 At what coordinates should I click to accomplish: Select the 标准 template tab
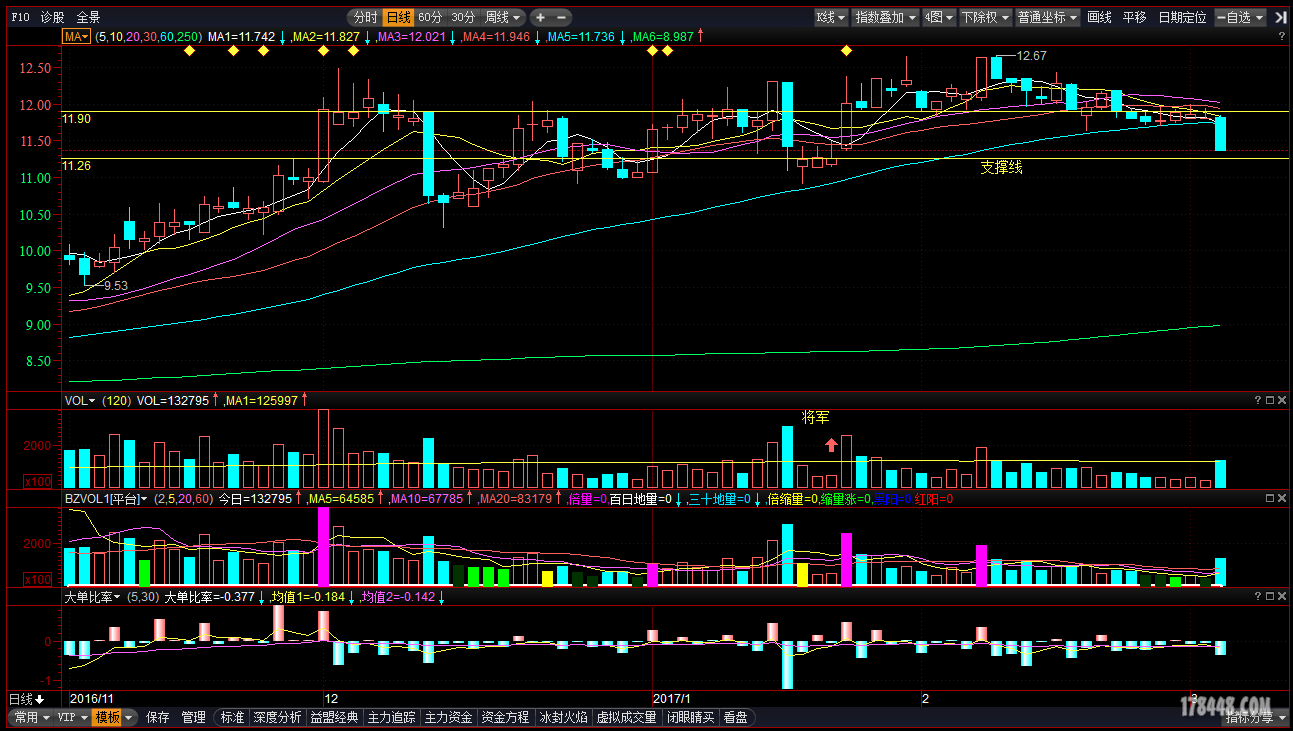pyautogui.click(x=232, y=717)
